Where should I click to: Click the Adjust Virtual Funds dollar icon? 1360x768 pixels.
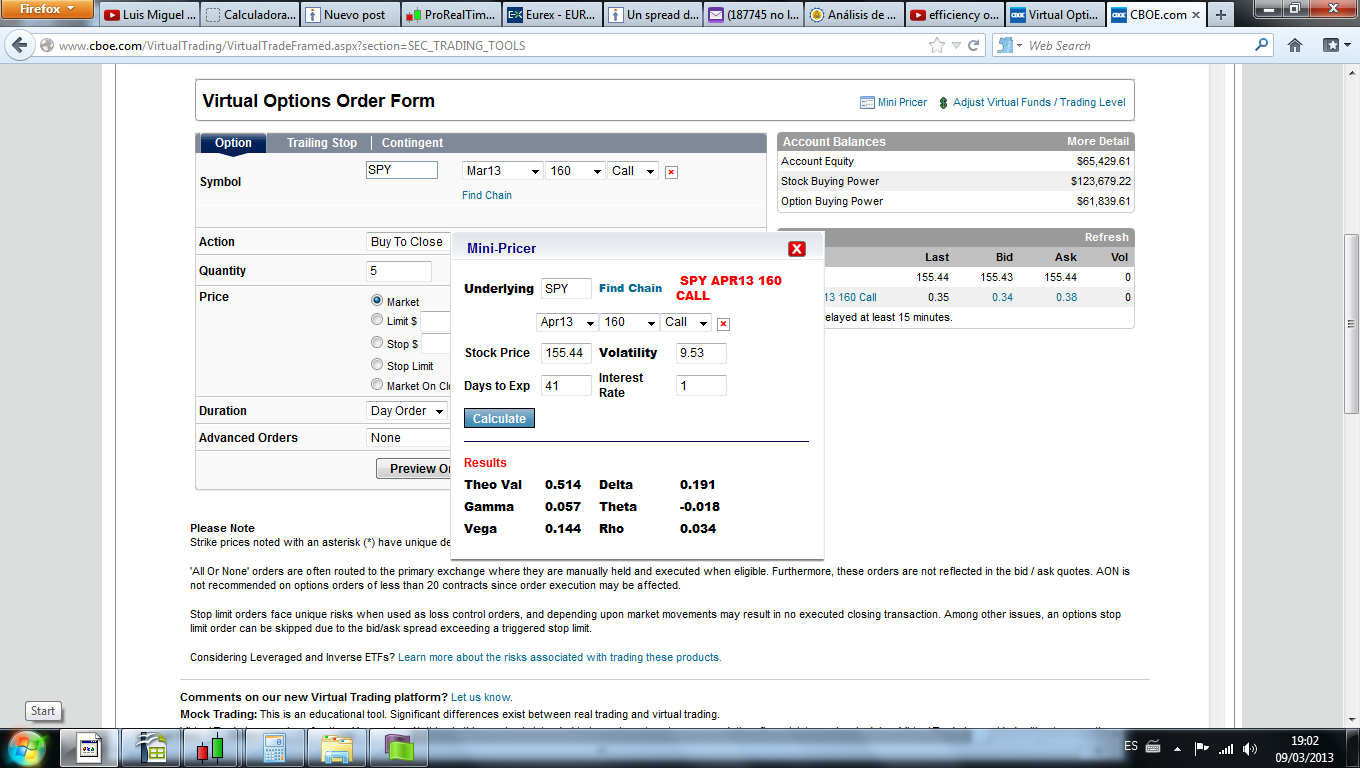pyautogui.click(x=943, y=103)
